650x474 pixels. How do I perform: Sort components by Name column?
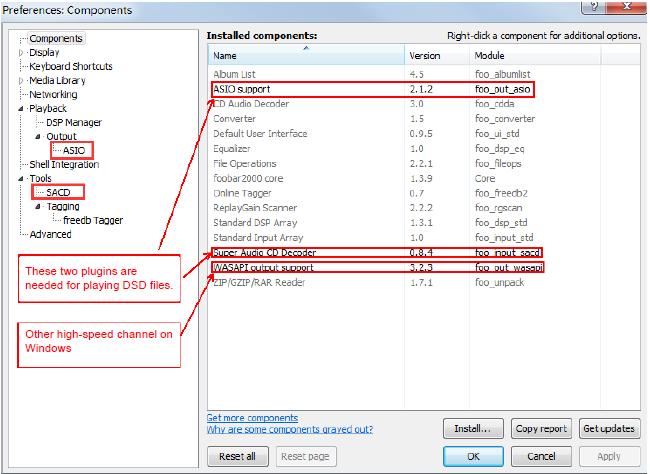click(x=306, y=55)
